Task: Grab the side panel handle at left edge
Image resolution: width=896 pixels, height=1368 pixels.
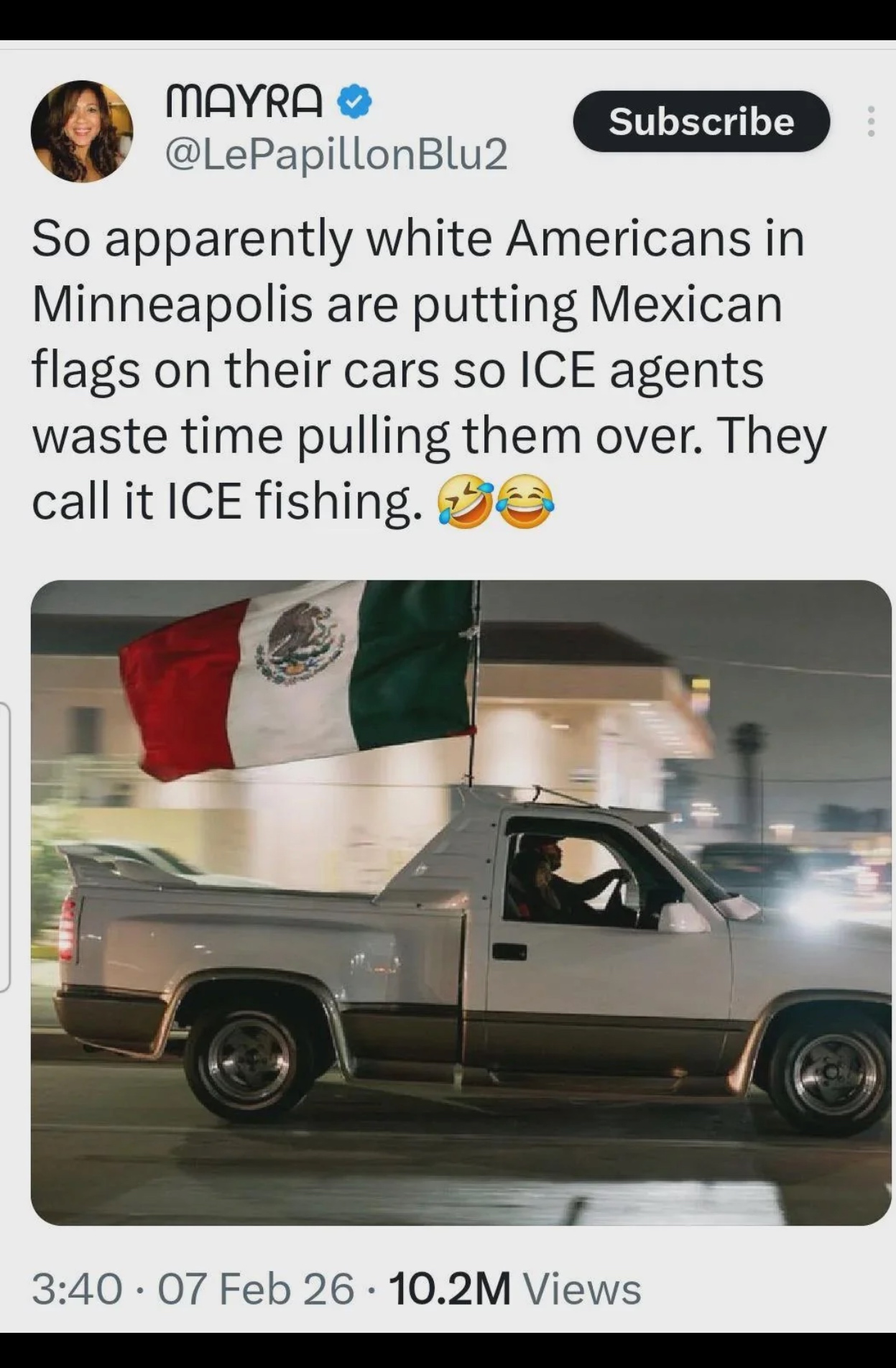Action: (5, 848)
